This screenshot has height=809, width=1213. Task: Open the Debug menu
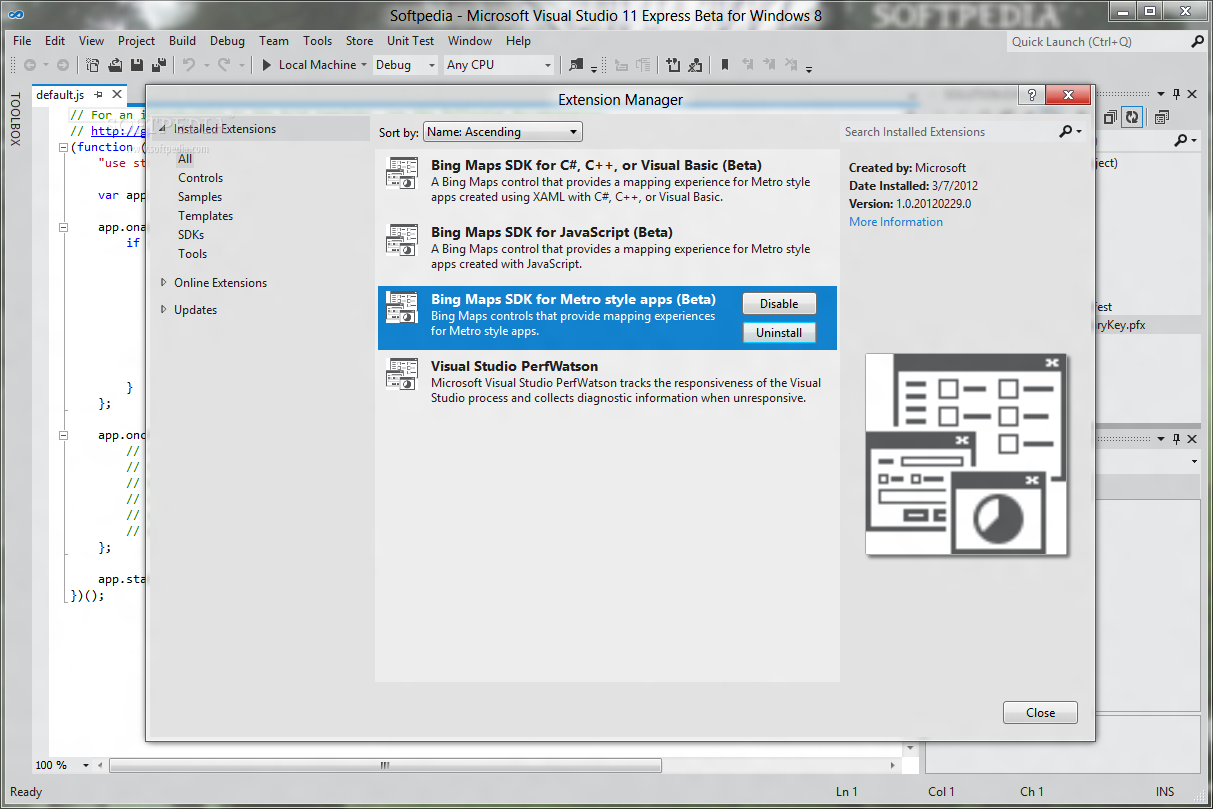227,41
